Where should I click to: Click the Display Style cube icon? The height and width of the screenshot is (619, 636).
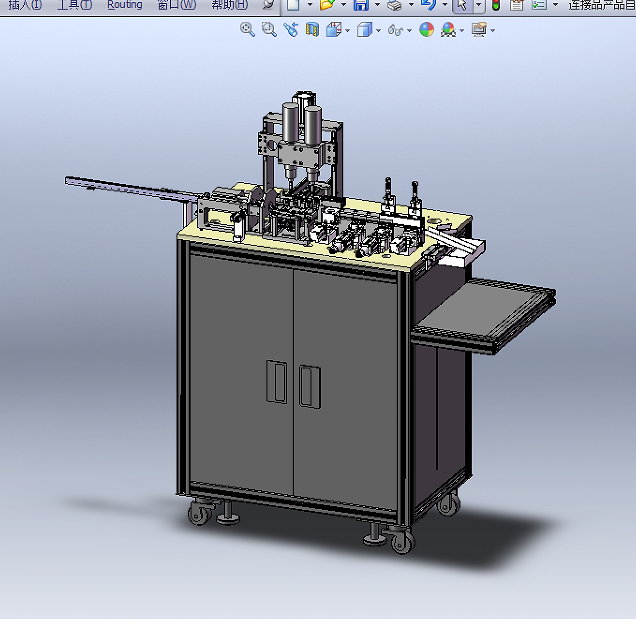click(x=364, y=30)
